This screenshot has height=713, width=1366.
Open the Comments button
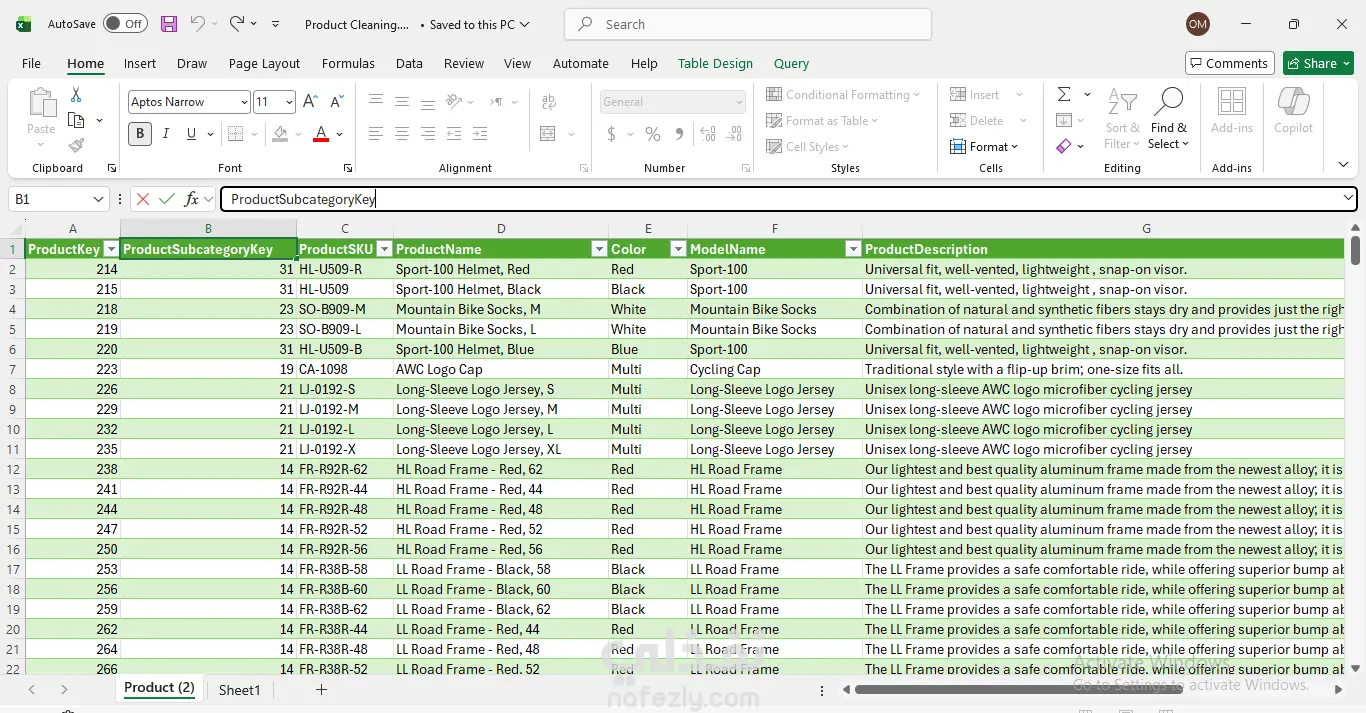pyautogui.click(x=1229, y=63)
